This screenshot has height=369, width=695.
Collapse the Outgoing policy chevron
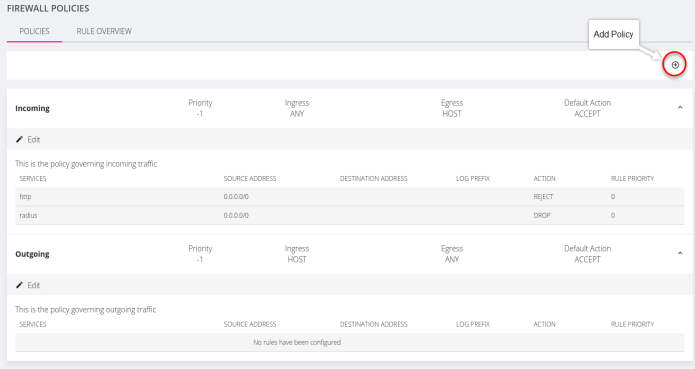tap(680, 253)
